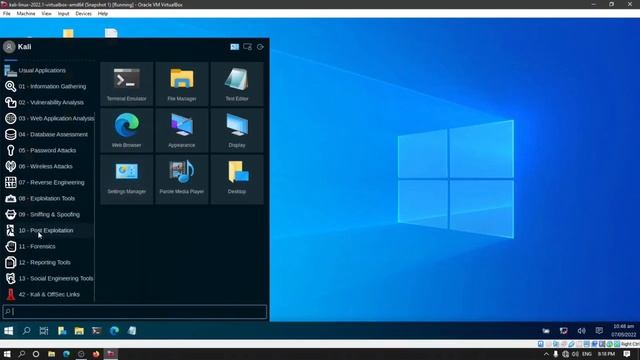Click search icon on Kali panel
The height and width of the screenshot is (360, 640).
(27, 331)
